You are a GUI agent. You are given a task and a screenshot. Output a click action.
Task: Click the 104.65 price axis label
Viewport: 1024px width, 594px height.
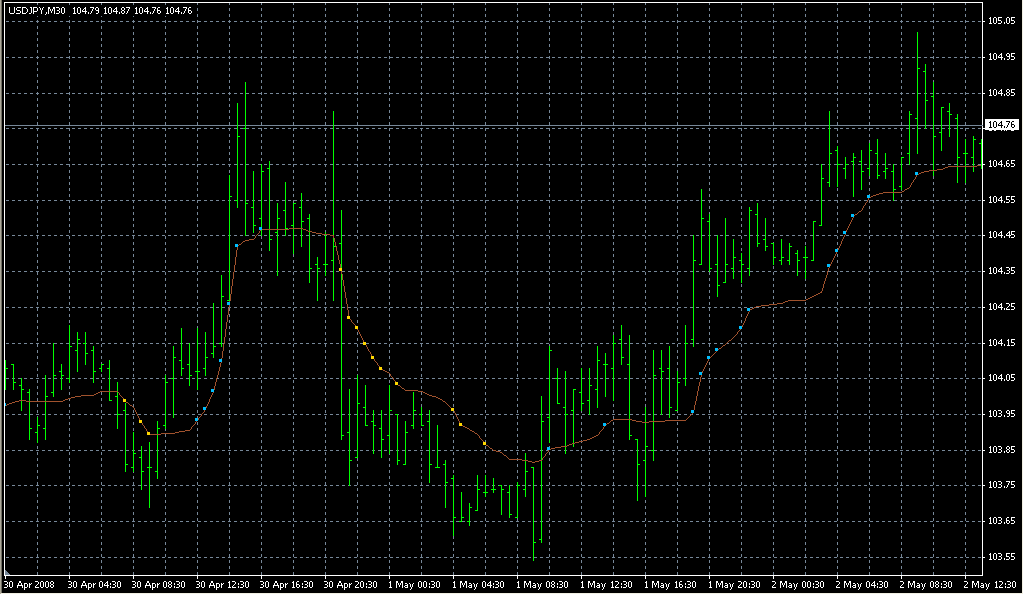coord(1001,163)
